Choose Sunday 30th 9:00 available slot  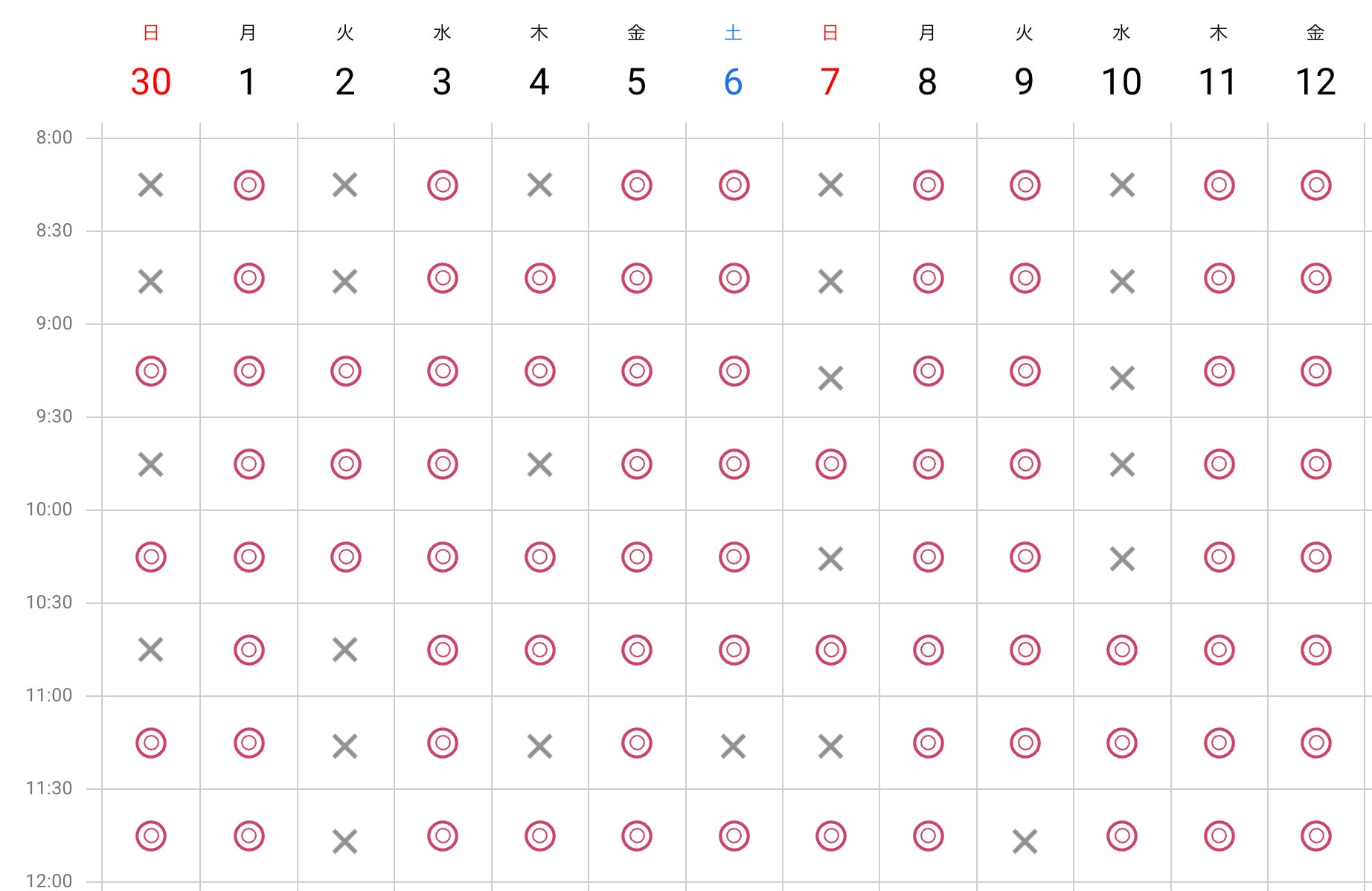[151, 371]
